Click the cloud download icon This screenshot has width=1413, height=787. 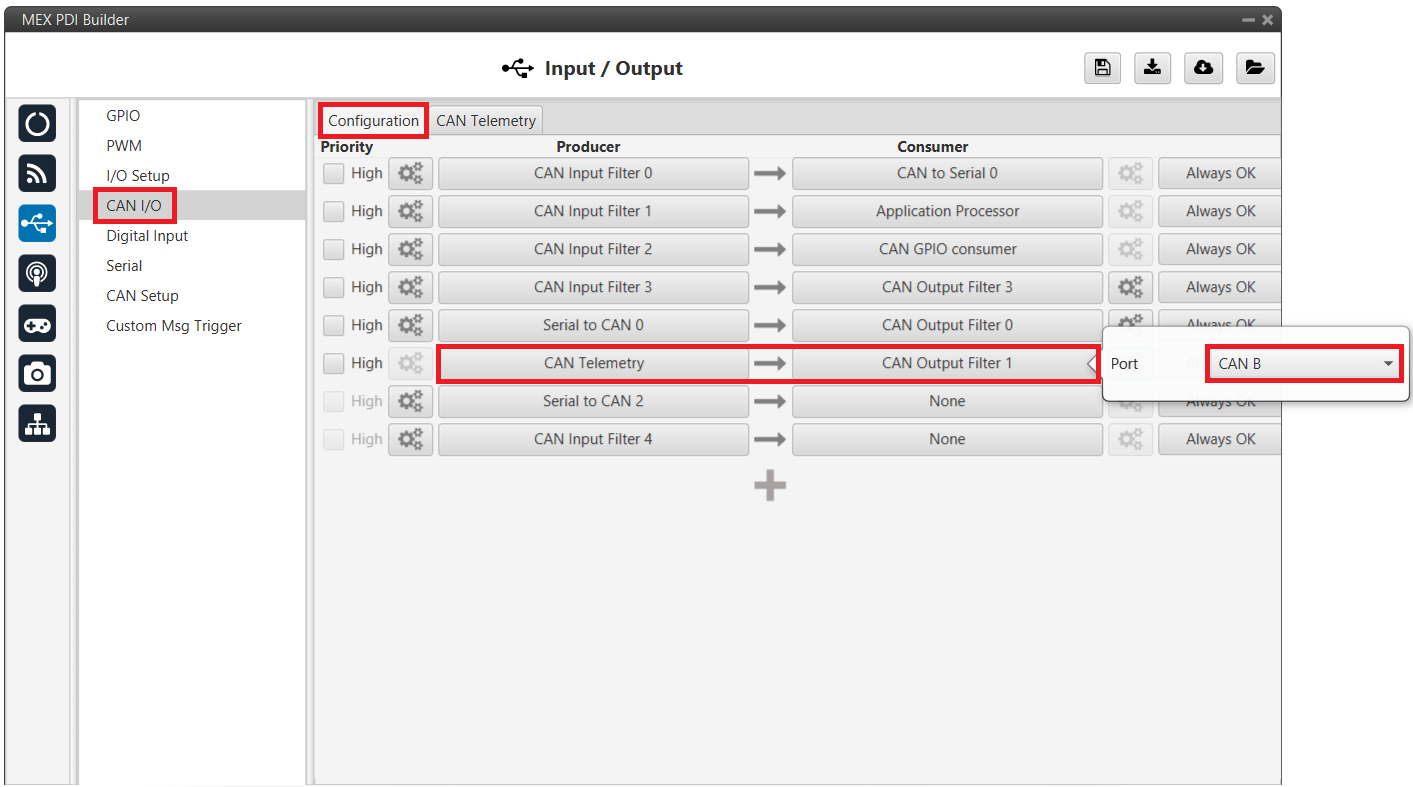(x=1204, y=68)
